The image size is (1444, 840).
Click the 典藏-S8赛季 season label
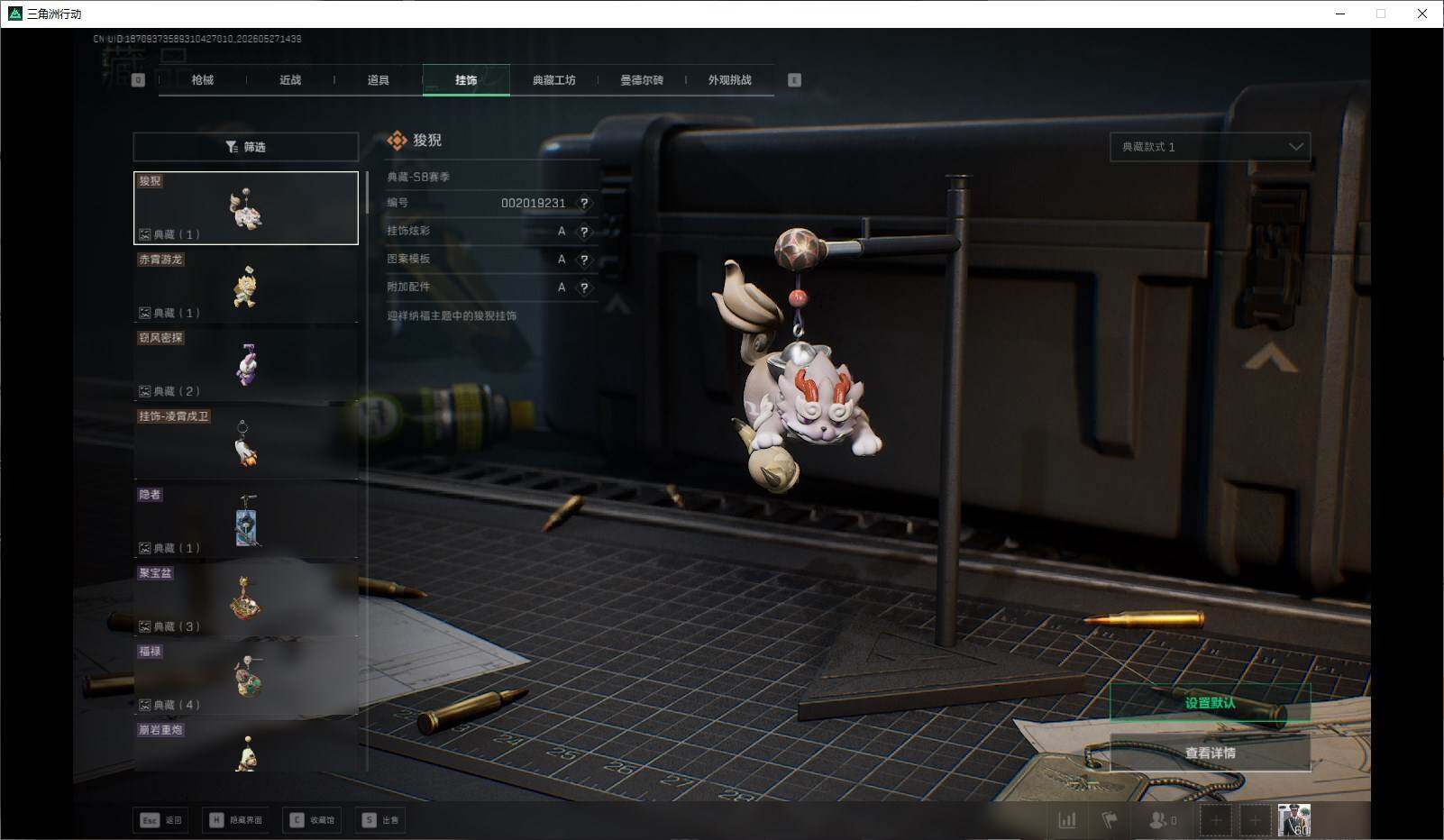418,177
